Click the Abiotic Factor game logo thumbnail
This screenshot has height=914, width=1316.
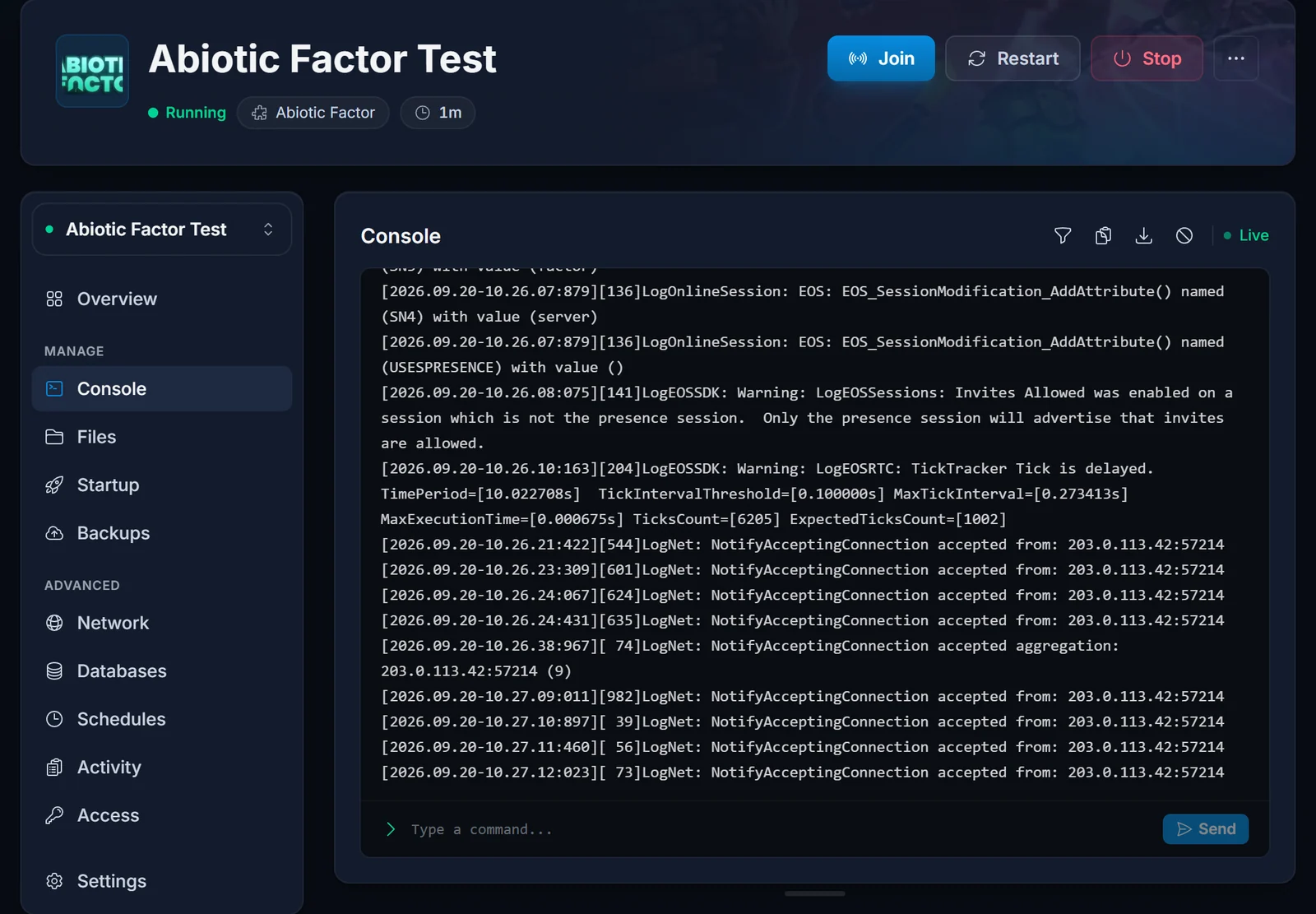(92, 71)
